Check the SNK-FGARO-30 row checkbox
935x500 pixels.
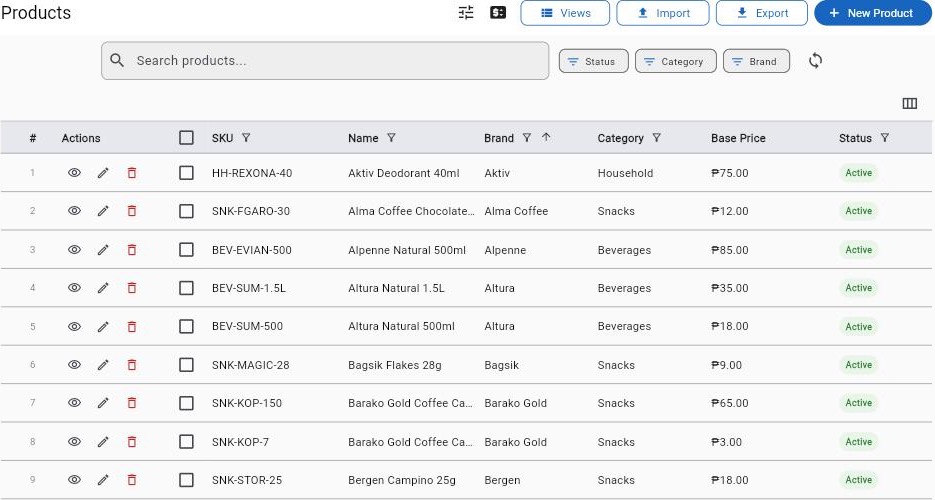[x=186, y=211]
